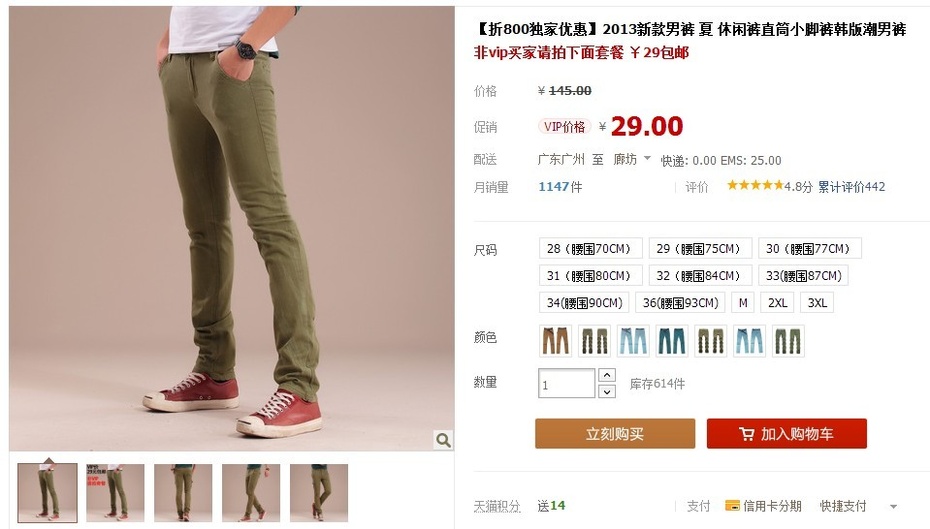Choose the last olive pants color option
The width and height of the screenshot is (930, 529).
788,341
